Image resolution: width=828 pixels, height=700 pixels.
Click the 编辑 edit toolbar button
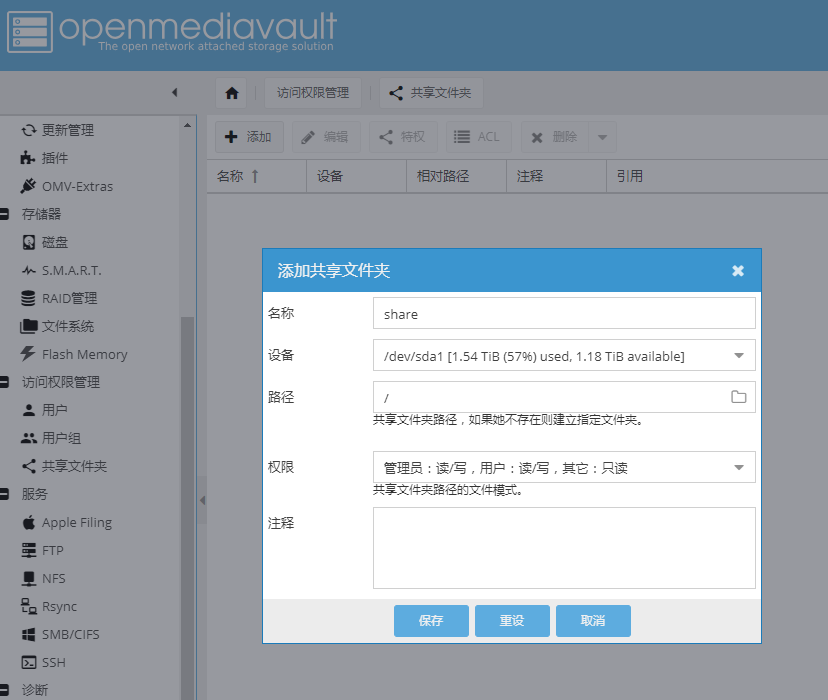pyautogui.click(x=326, y=137)
